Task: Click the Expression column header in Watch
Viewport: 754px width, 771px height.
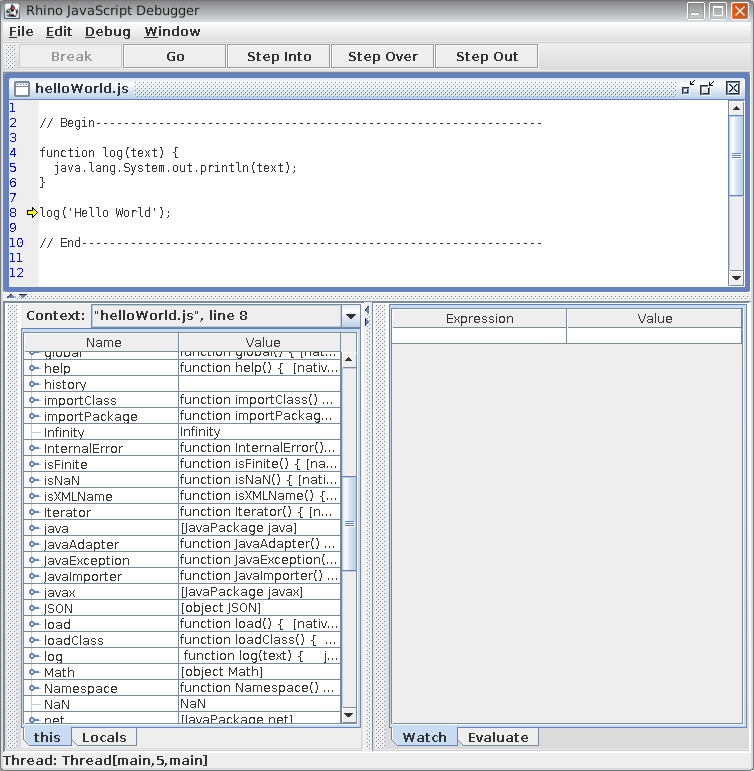Action: 480,319
